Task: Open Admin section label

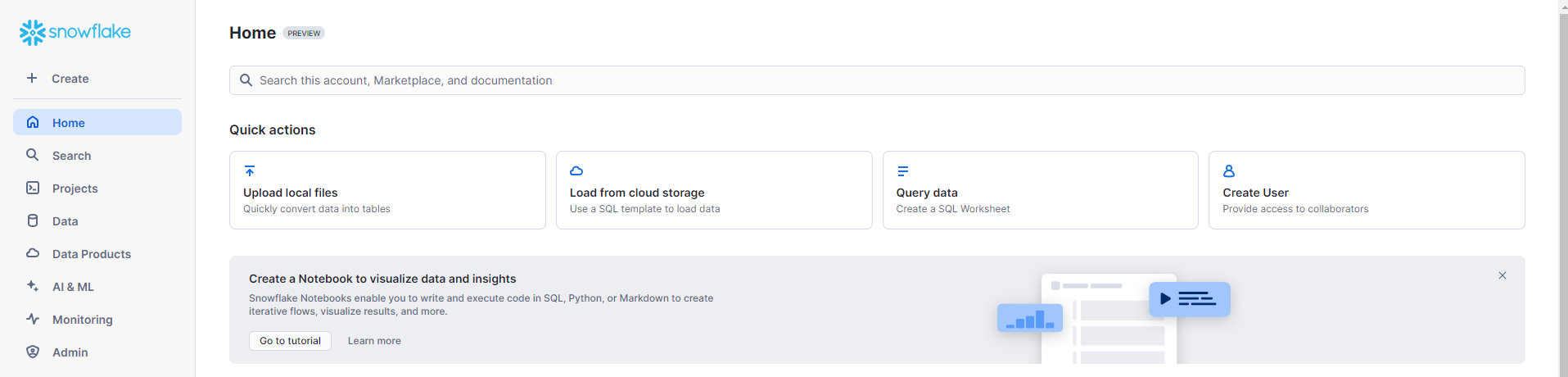Action: click(70, 352)
